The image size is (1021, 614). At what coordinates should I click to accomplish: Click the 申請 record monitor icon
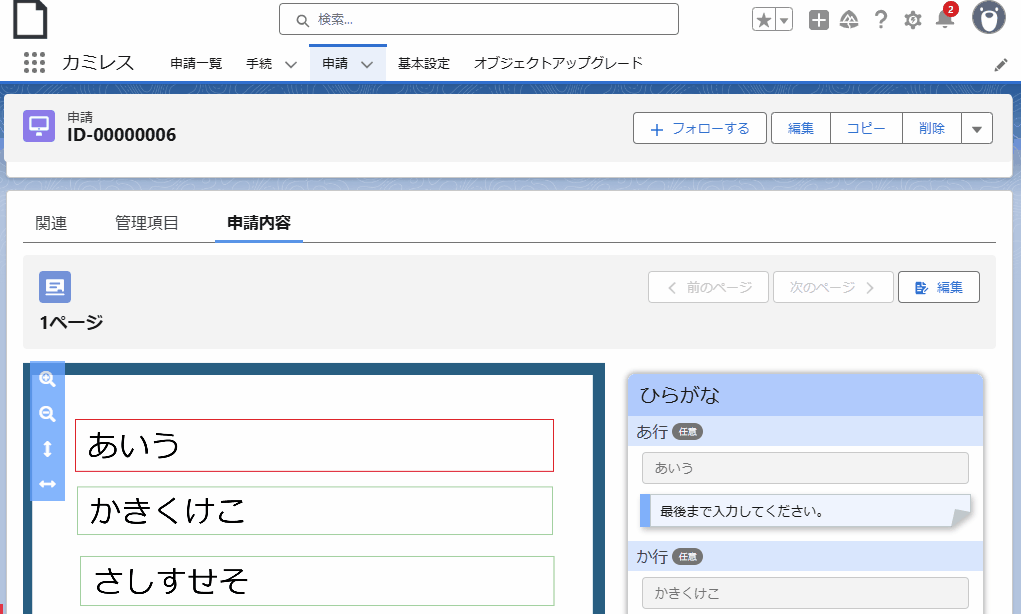point(39,126)
